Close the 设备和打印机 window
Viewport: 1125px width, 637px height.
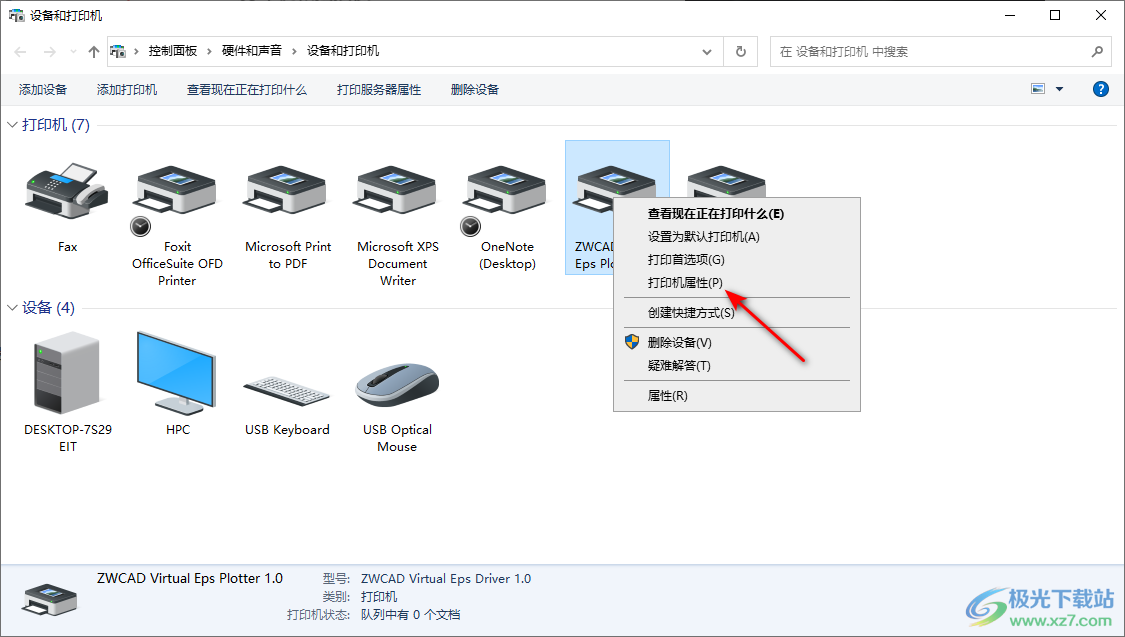(x=1101, y=15)
